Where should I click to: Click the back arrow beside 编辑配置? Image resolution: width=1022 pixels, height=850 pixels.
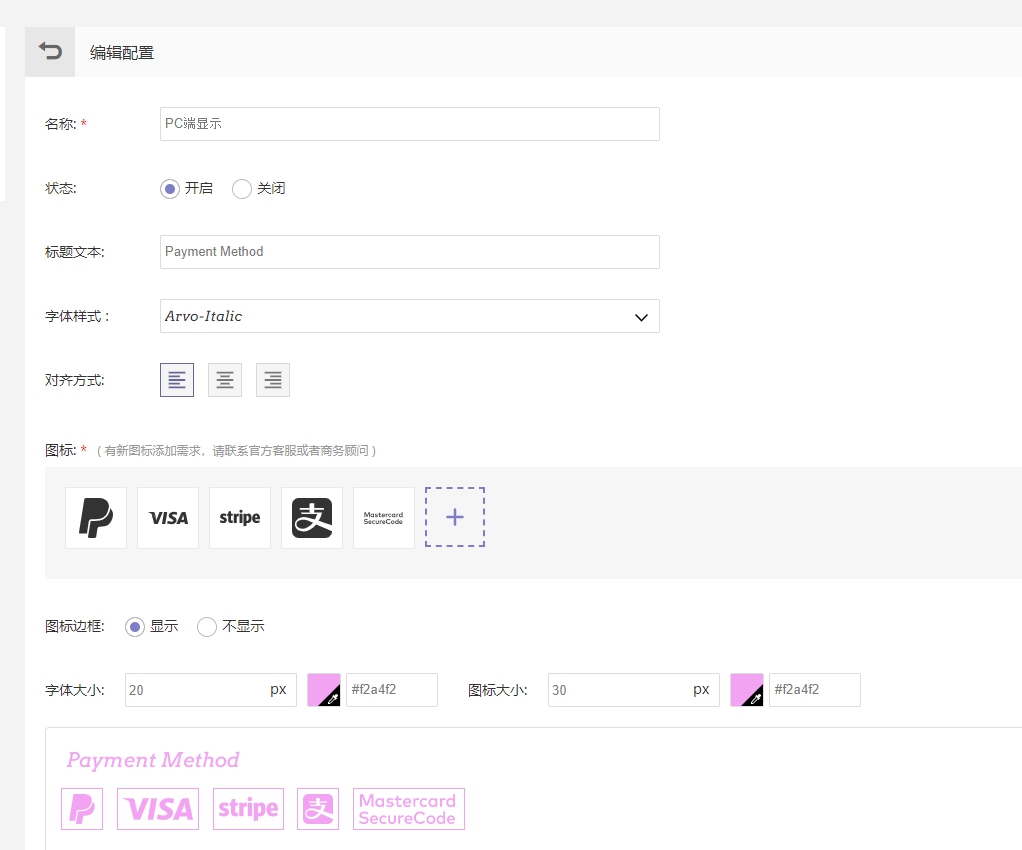tap(50, 52)
